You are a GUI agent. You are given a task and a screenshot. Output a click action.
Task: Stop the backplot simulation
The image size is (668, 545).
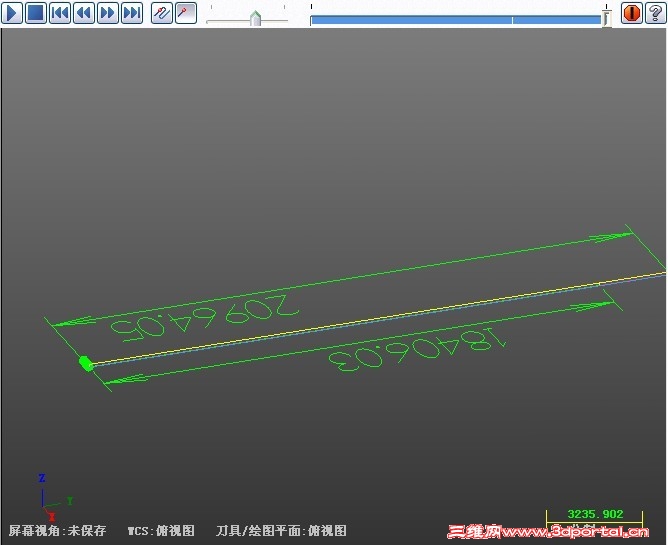click(x=36, y=13)
